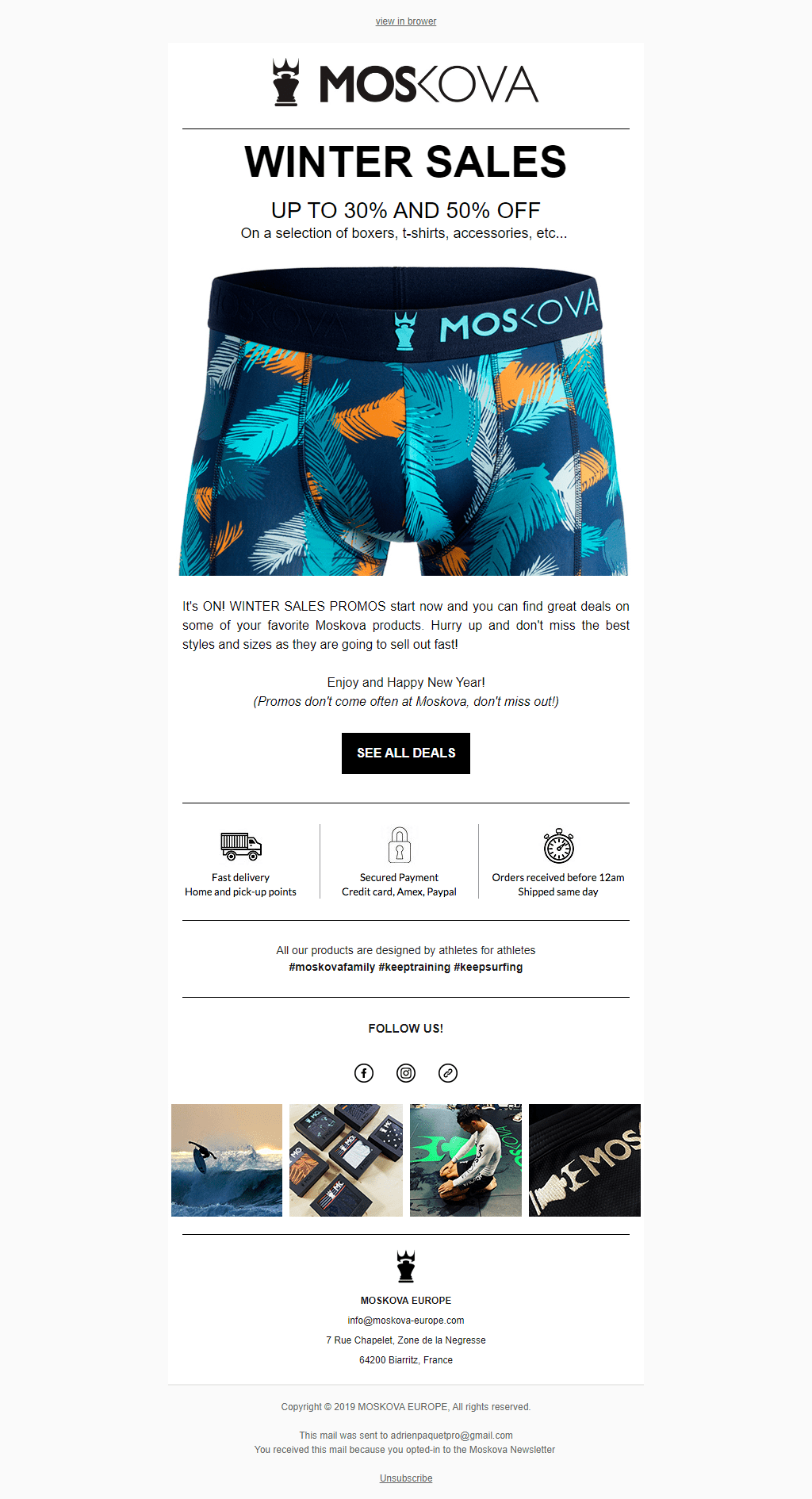Click the Facebook icon under Follow Us
The height and width of the screenshot is (1499, 812).
[364, 1073]
